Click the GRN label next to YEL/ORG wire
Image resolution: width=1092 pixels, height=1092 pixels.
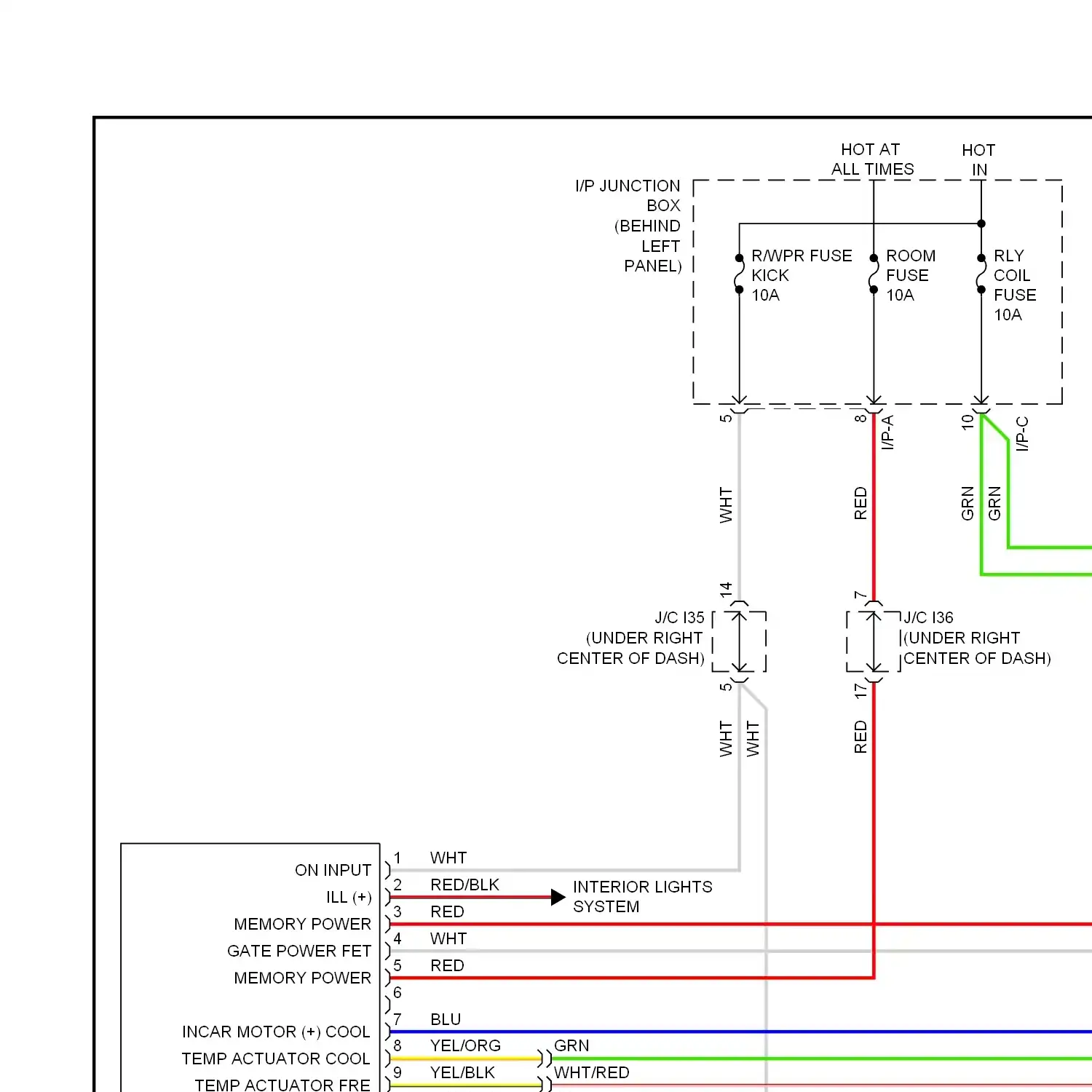tap(571, 1045)
